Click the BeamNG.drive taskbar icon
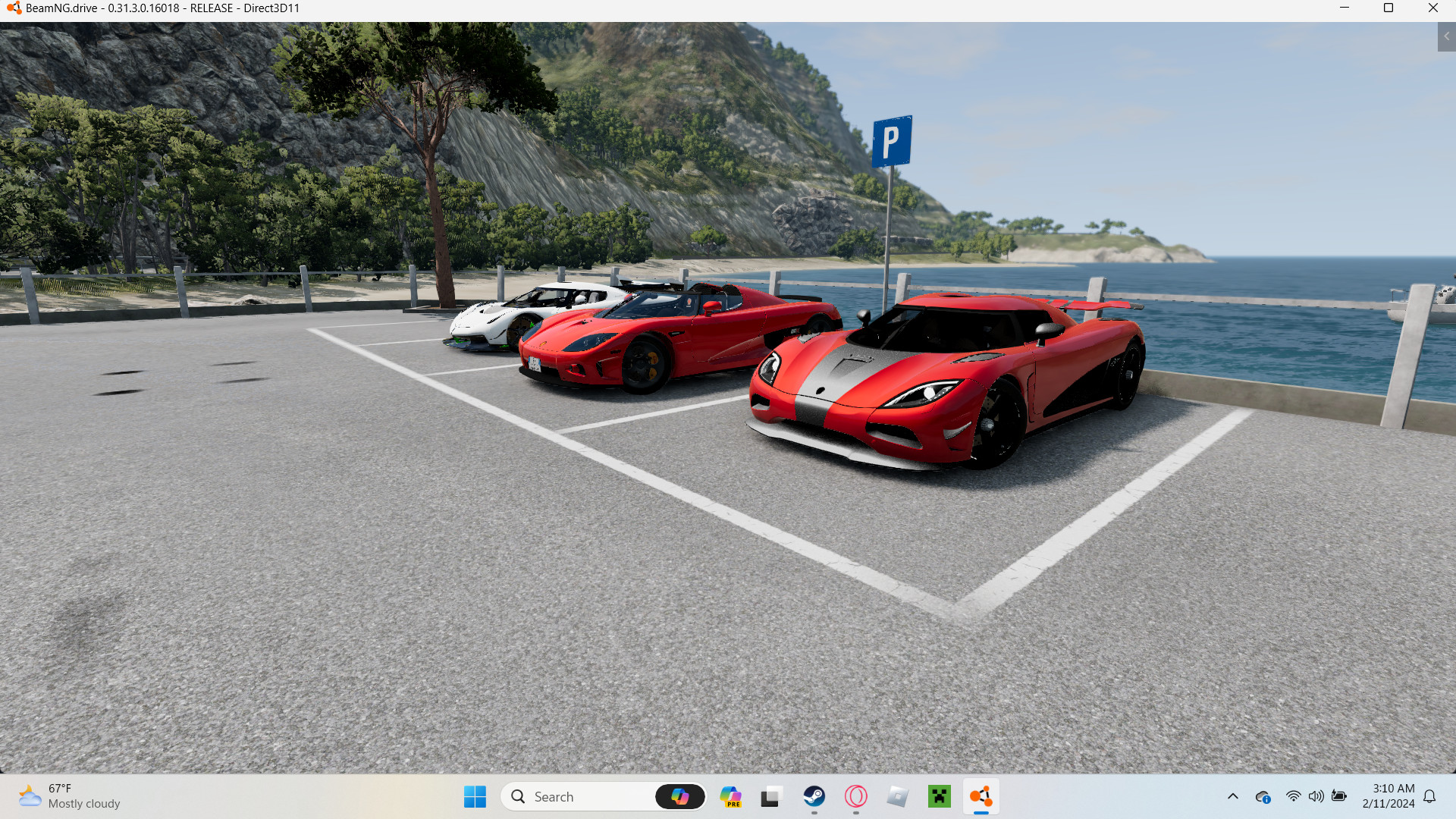The width and height of the screenshot is (1456, 819). click(x=981, y=797)
